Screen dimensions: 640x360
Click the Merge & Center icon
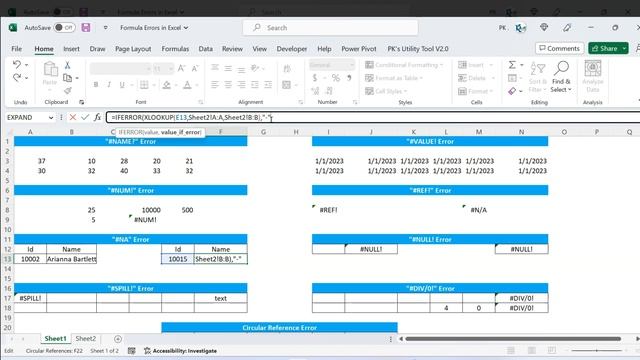pos(287,84)
